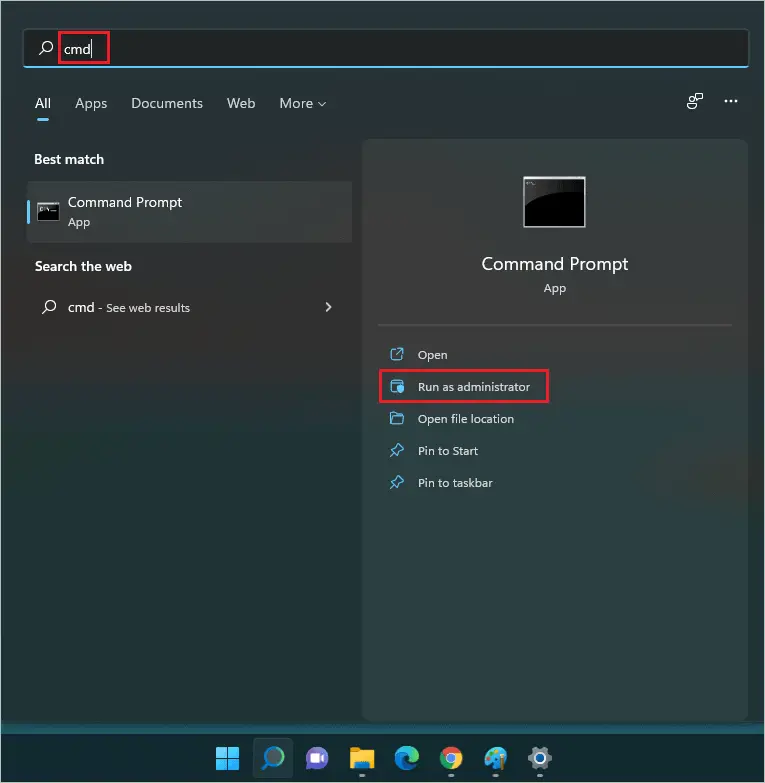Open the Windows Start button on taskbar
Screen dimensions: 765x783
[x=228, y=758]
